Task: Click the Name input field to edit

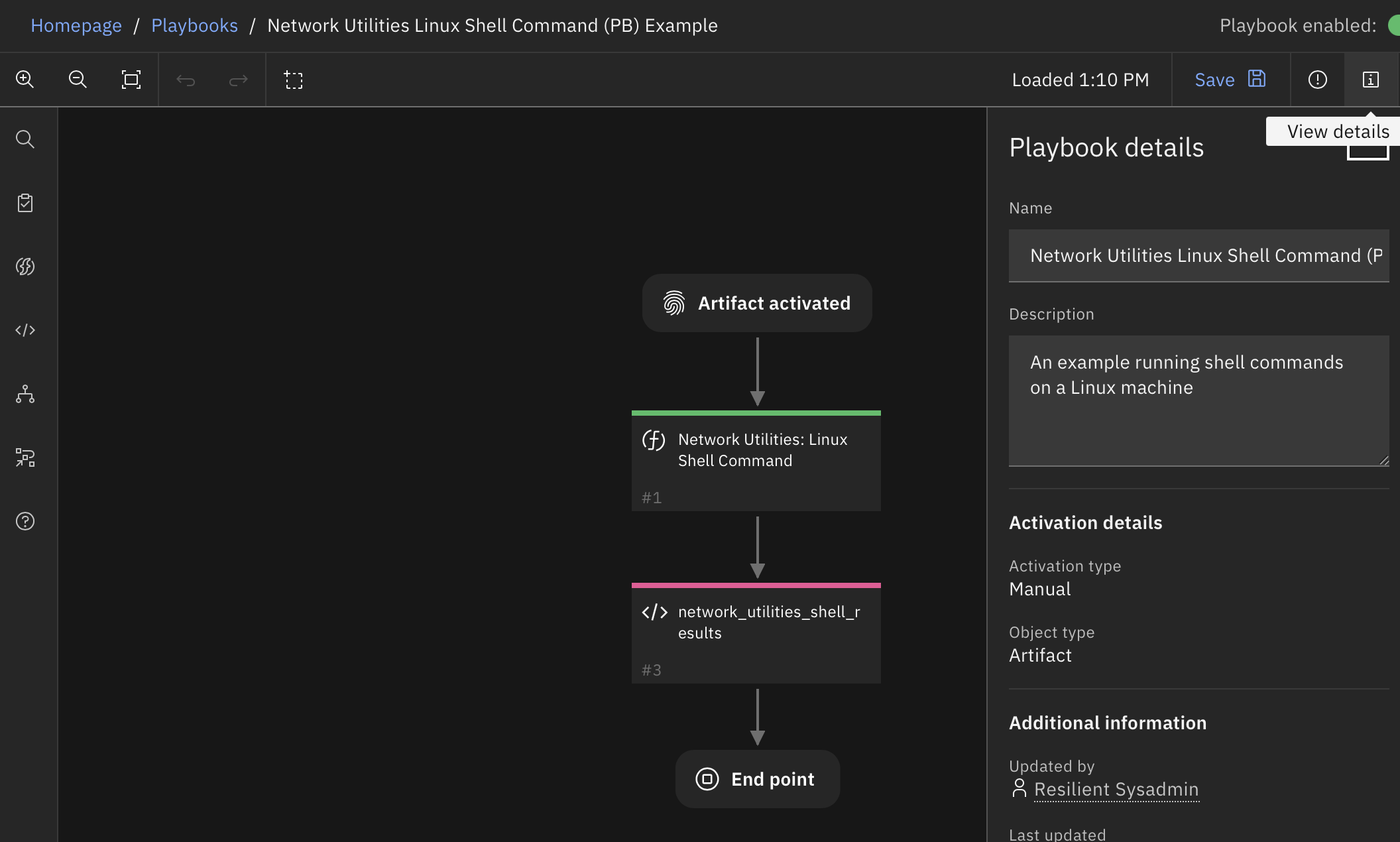Action: (x=1198, y=255)
